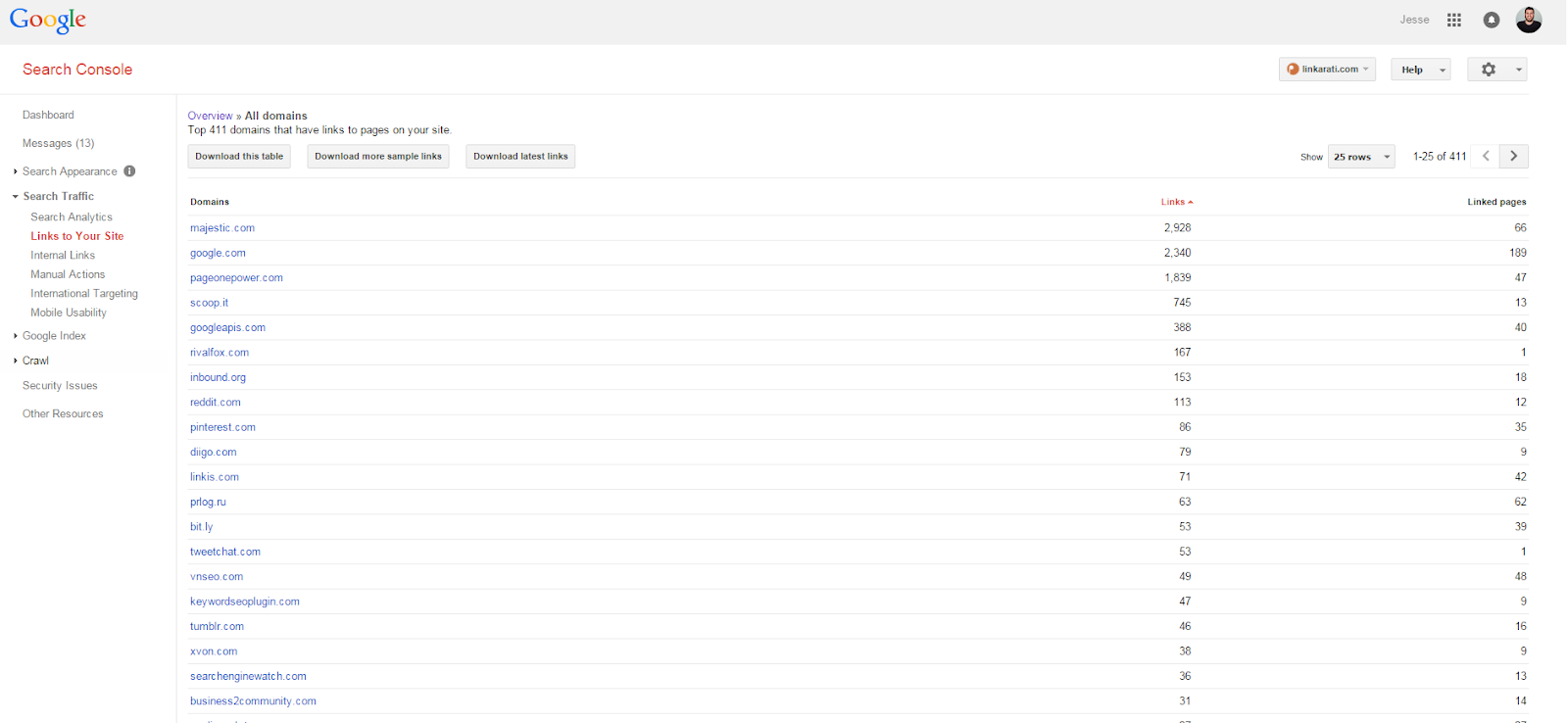Open the diigo.com domain link
The image size is (1568, 723).
(x=214, y=453)
